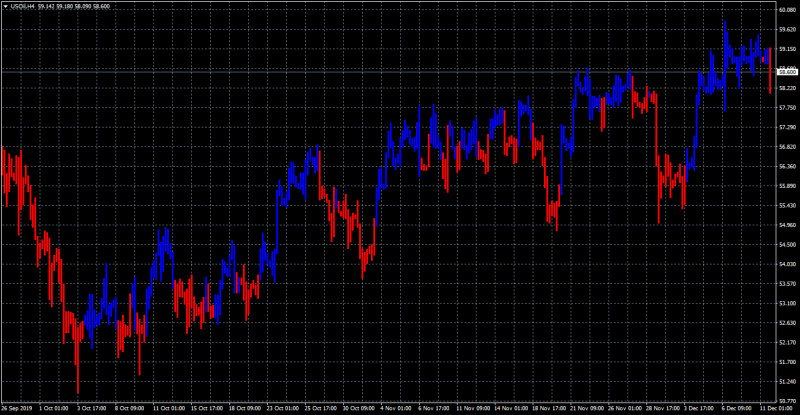Select the 52.170 price axis label

[x=787, y=343]
